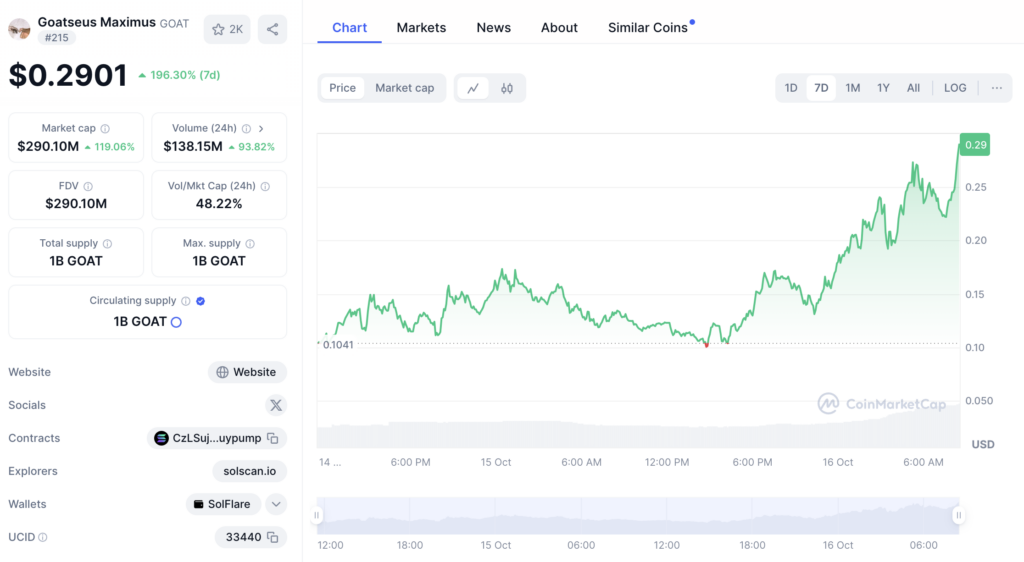Open the Website link button
Image resolution: width=1024 pixels, height=562 pixels.
[x=247, y=372]
